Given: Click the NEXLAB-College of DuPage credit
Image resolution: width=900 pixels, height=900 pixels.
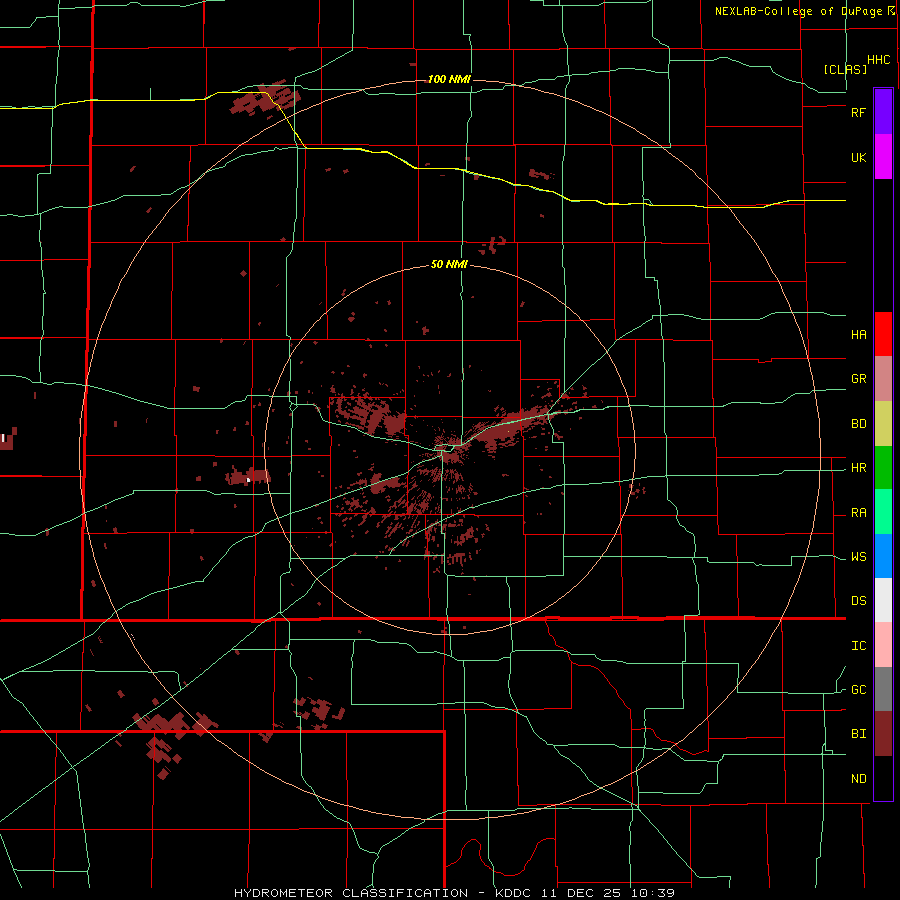Looking at the screenshot, I should click(x=804, y=11).
